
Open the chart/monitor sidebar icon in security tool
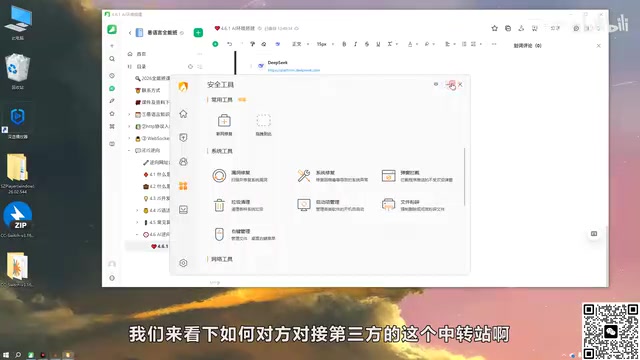[183, 210]
